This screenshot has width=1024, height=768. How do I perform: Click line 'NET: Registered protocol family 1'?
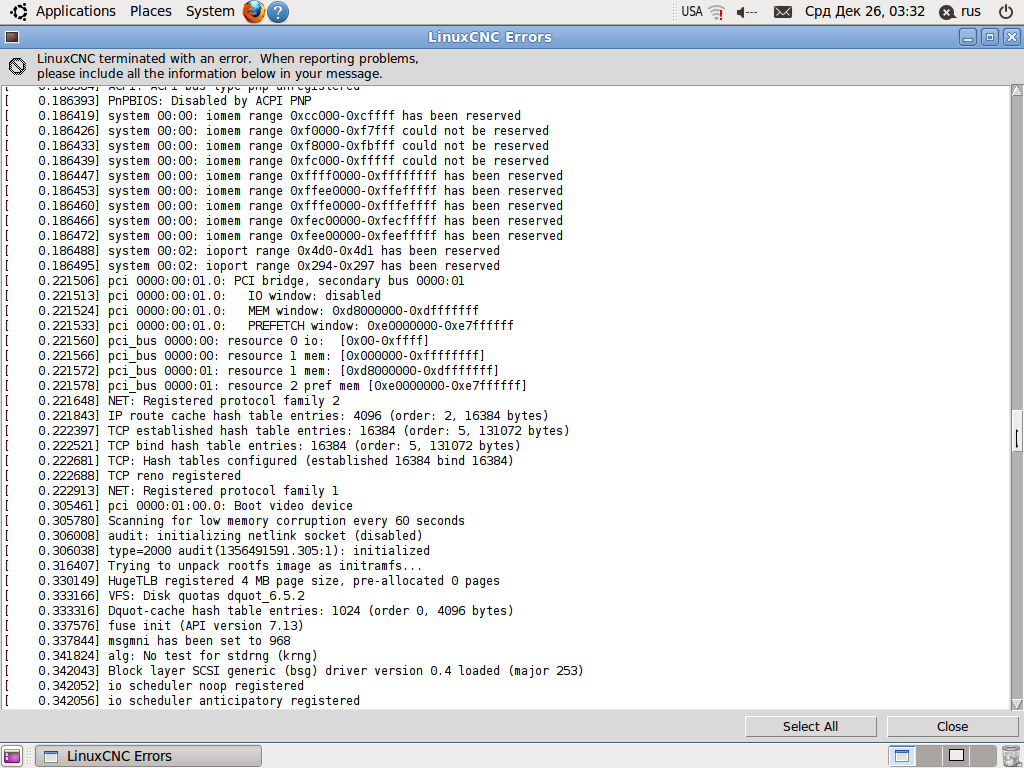(x=223, y=491)
